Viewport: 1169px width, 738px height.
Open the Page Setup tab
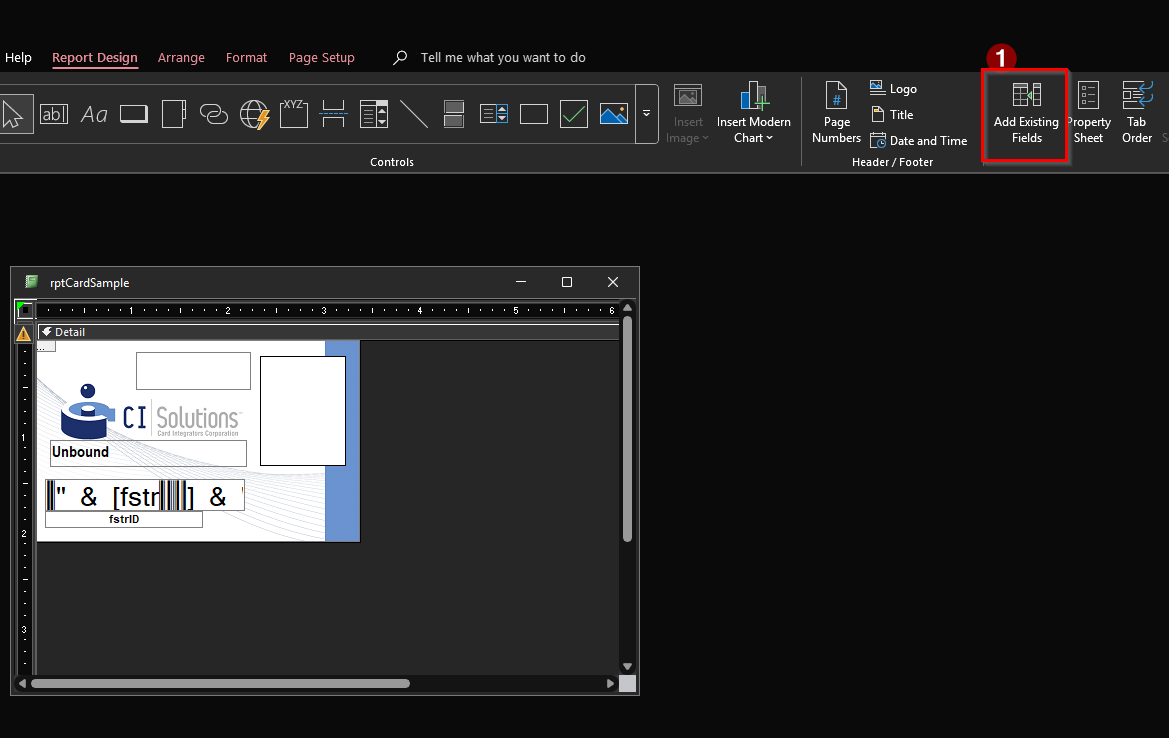[x=321, y=58]
